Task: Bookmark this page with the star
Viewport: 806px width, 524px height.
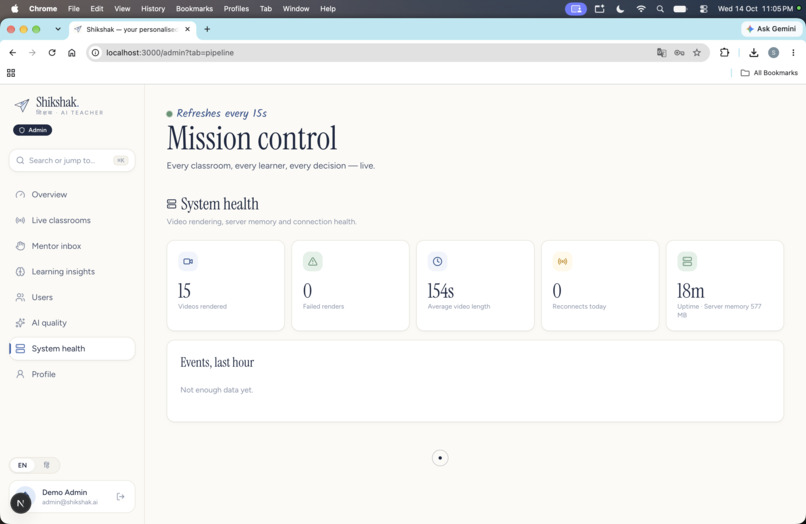Action: click(x=697, y=52)
